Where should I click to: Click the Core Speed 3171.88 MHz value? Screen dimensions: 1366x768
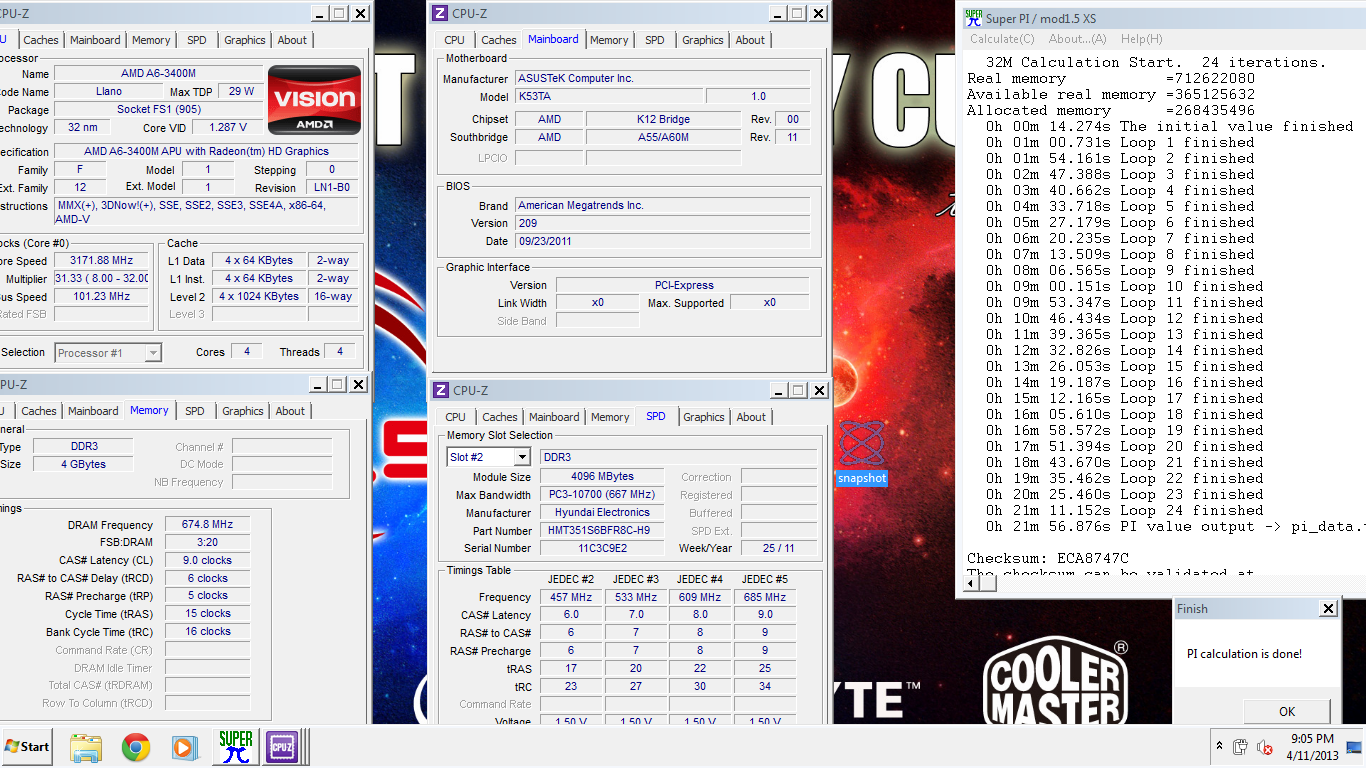(100, 260)
